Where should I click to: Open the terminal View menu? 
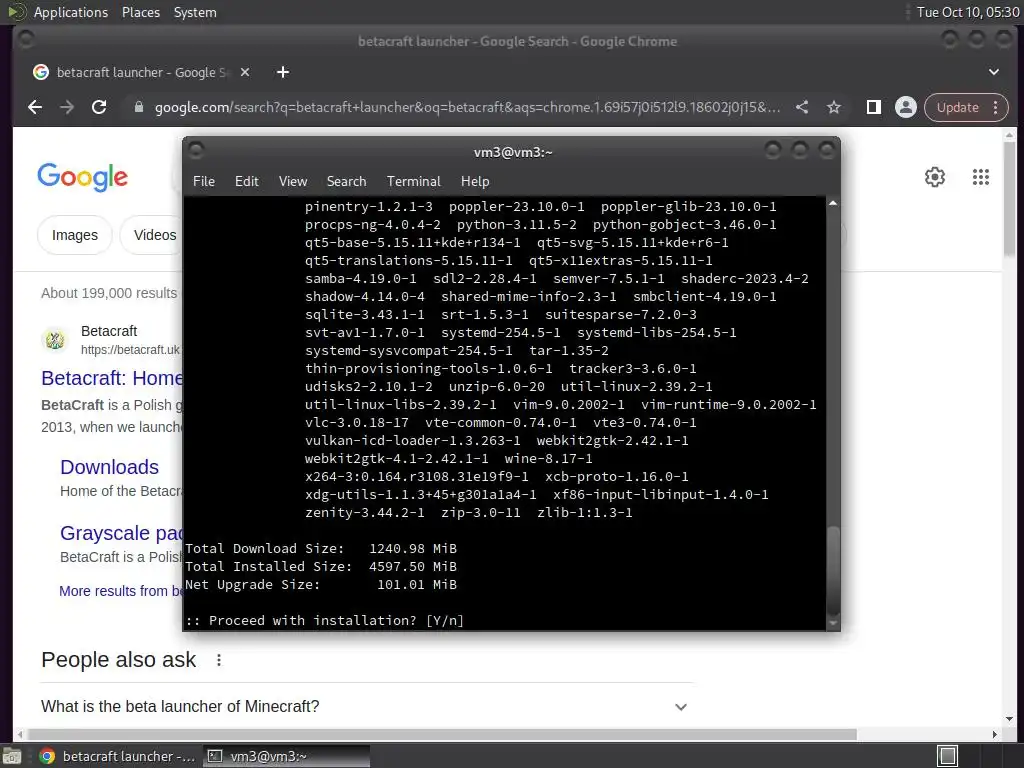click(x=293, y=182)
